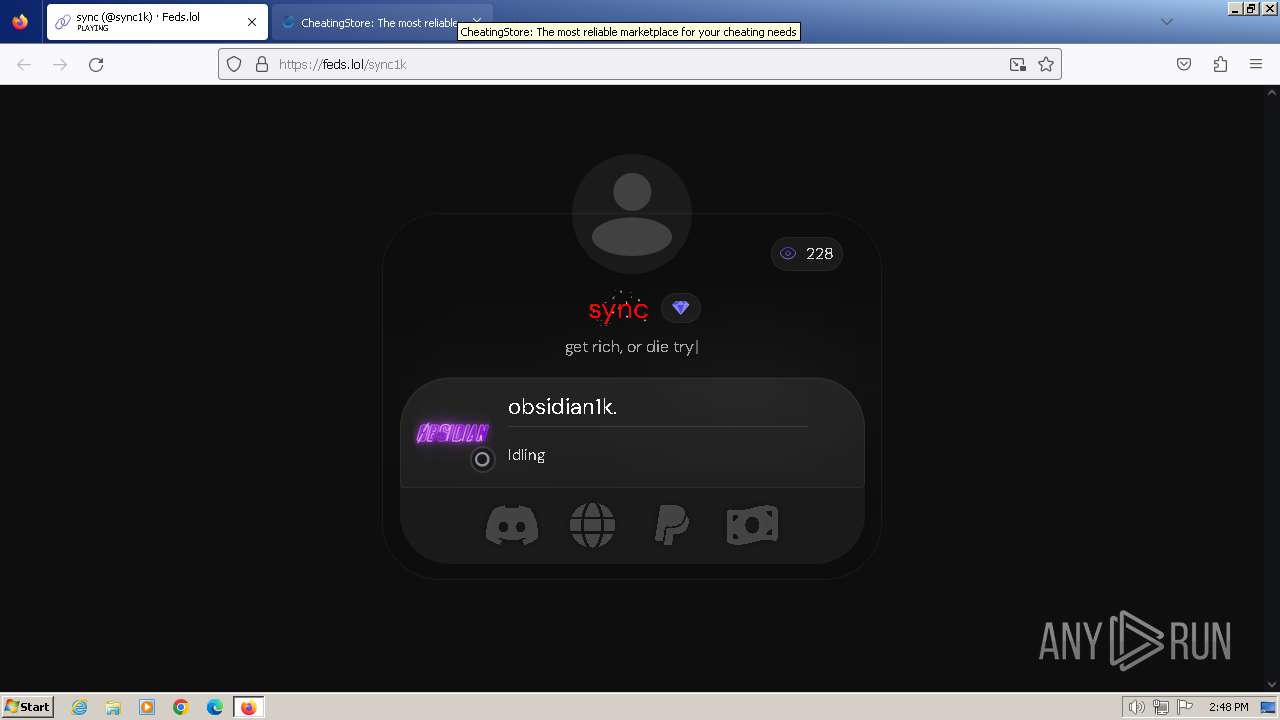Launch Microsoft Edge from taskbar
Image resolution: width=1280 pixels, height=720 pixels.
click(x=215, y=707)
